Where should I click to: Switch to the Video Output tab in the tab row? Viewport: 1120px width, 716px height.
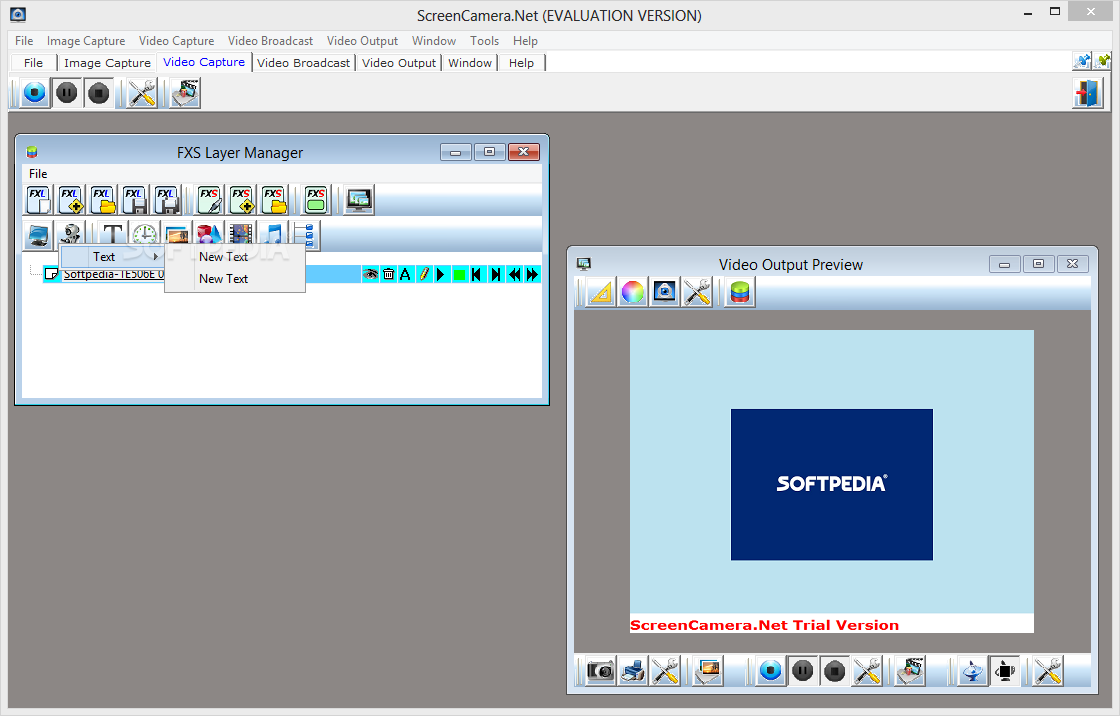tap(399, 63)
